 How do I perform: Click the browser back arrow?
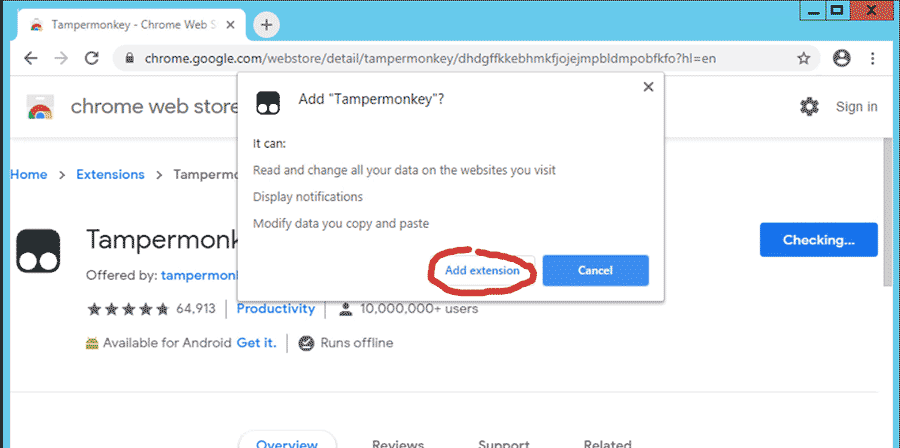(30, 58)
